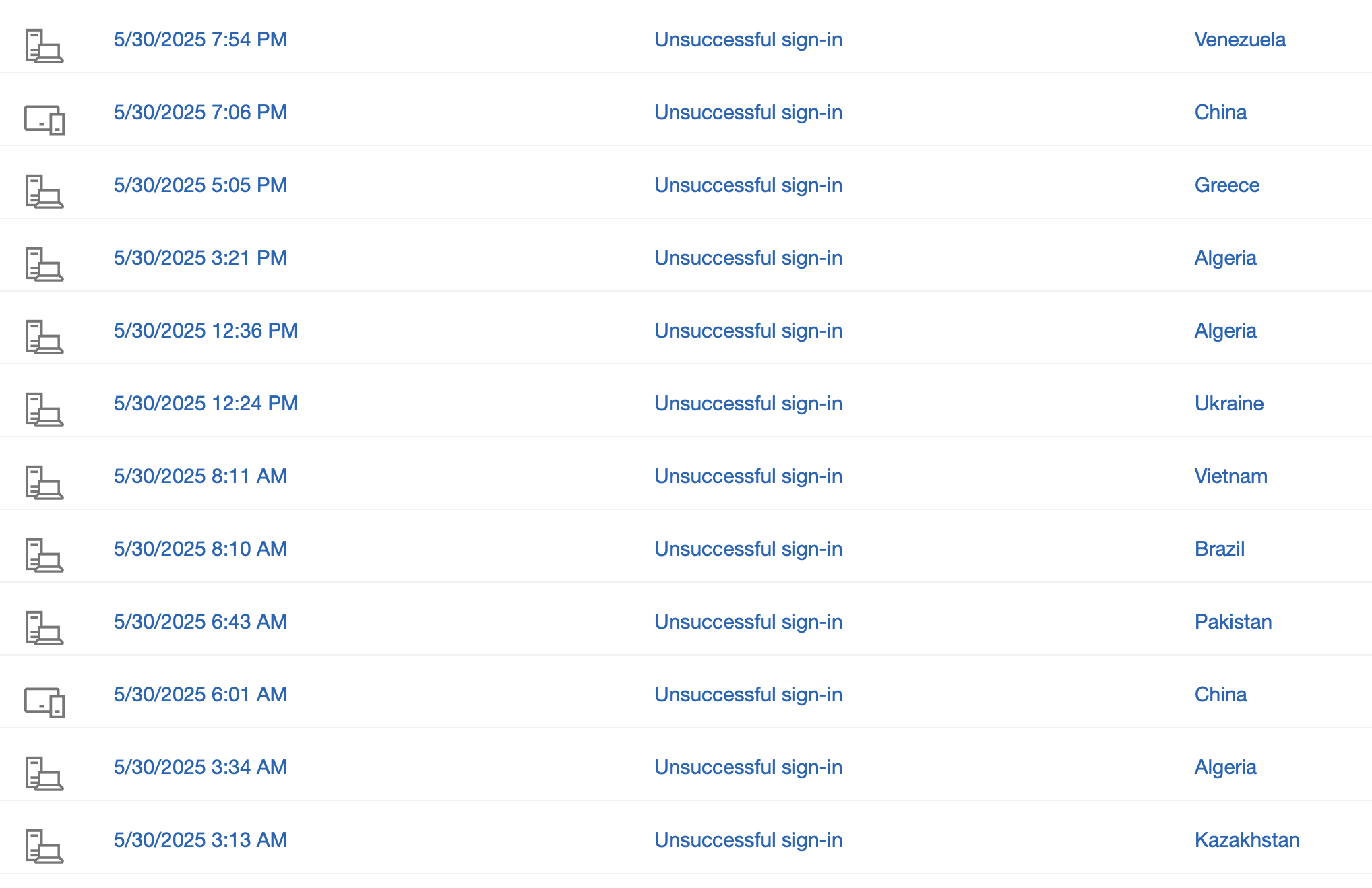1372x888 pixels.
Task: Open the 5/30/2025 7:54 PM timestamp entry
Action: point(200,40)
